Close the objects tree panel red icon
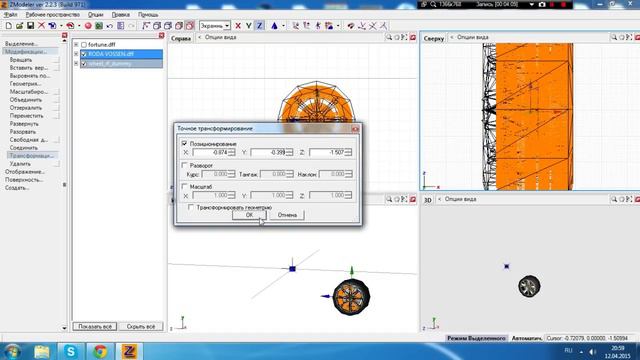This screenshot has height=360, width=640. tap(161, 36)
